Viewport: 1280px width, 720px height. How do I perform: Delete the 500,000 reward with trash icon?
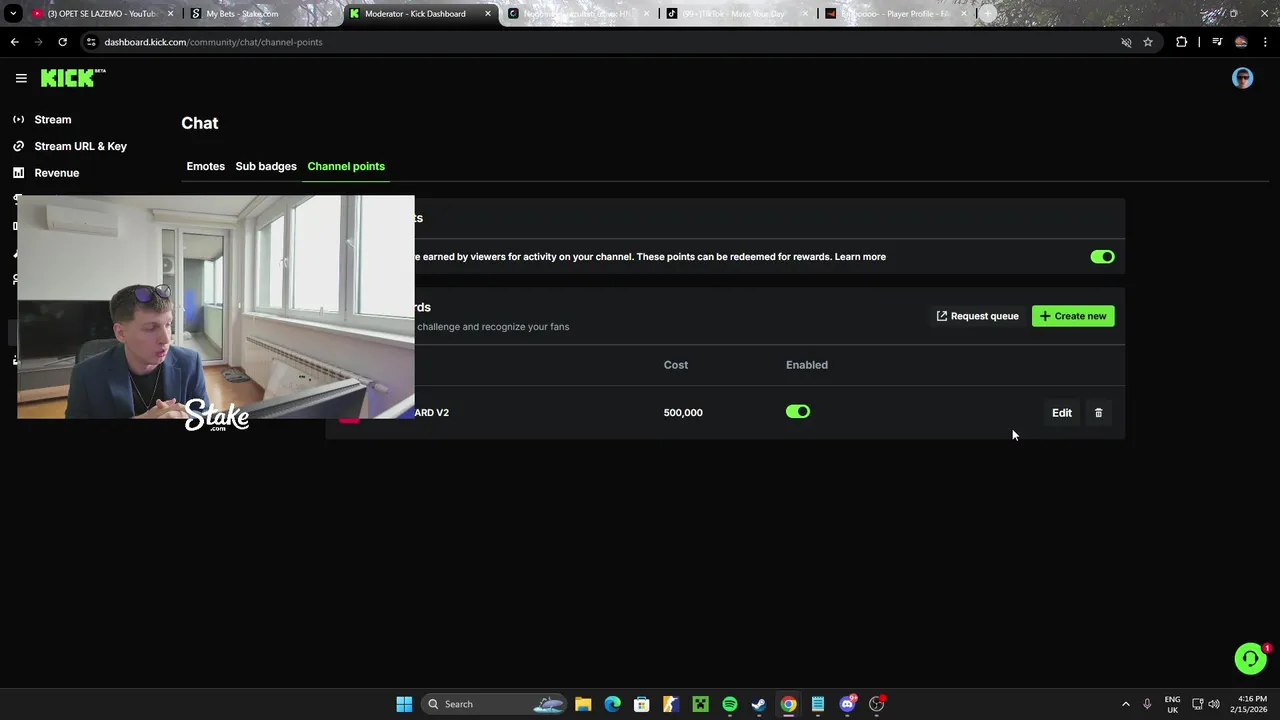(1098, 413)
